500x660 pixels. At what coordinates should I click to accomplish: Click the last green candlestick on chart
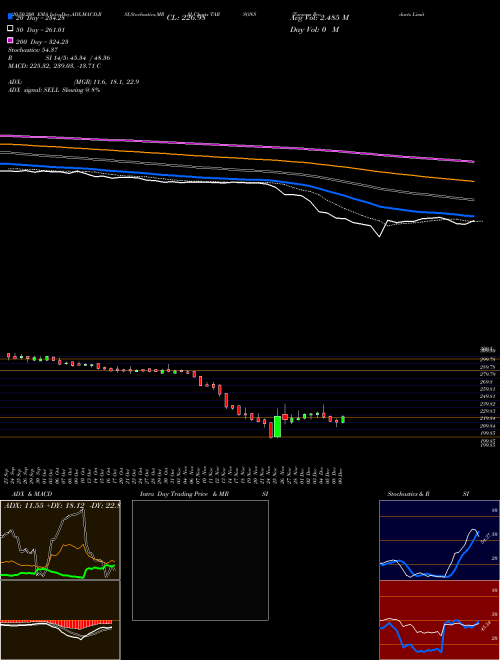point(343,420)
